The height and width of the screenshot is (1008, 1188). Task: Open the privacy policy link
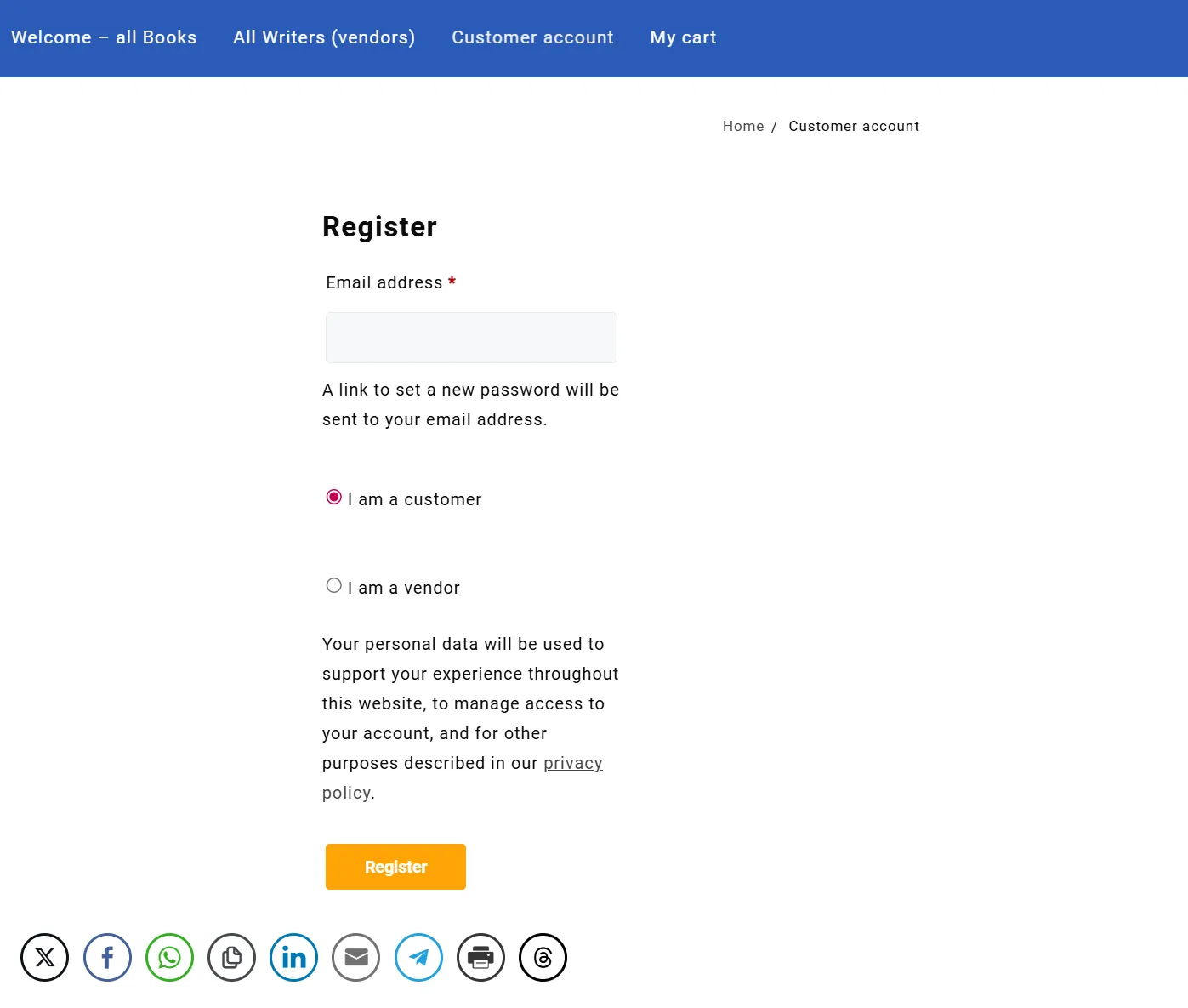click(572, 763)
